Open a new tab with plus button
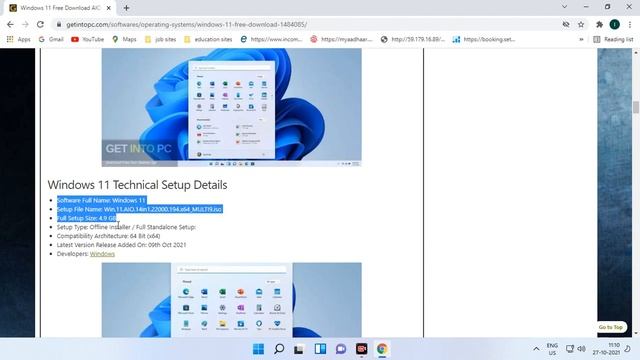Screen dimensions: 640x360 [x=127, y=8]
